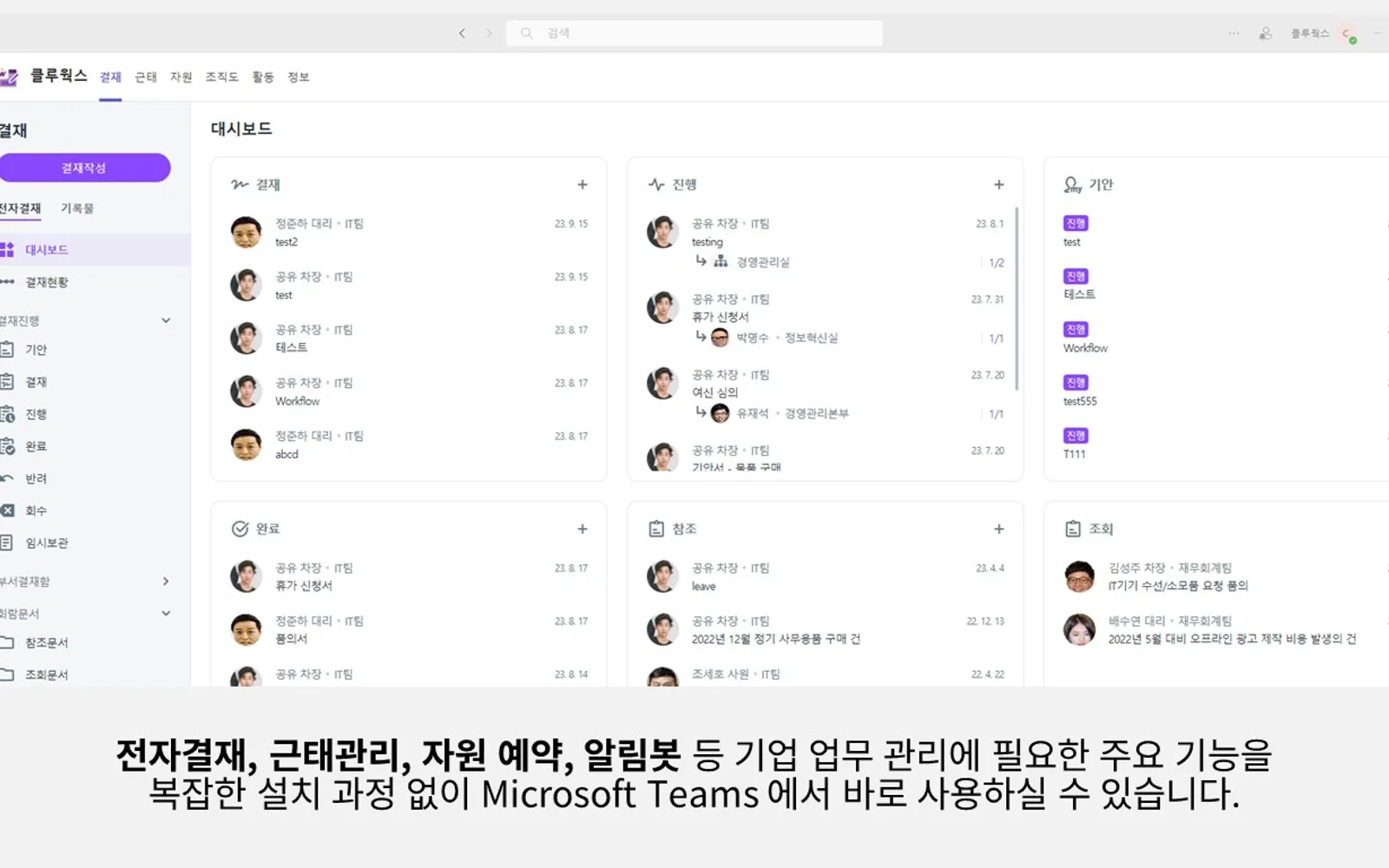
Task: Open the 여신 심의 item
Action: pos(826,393)
